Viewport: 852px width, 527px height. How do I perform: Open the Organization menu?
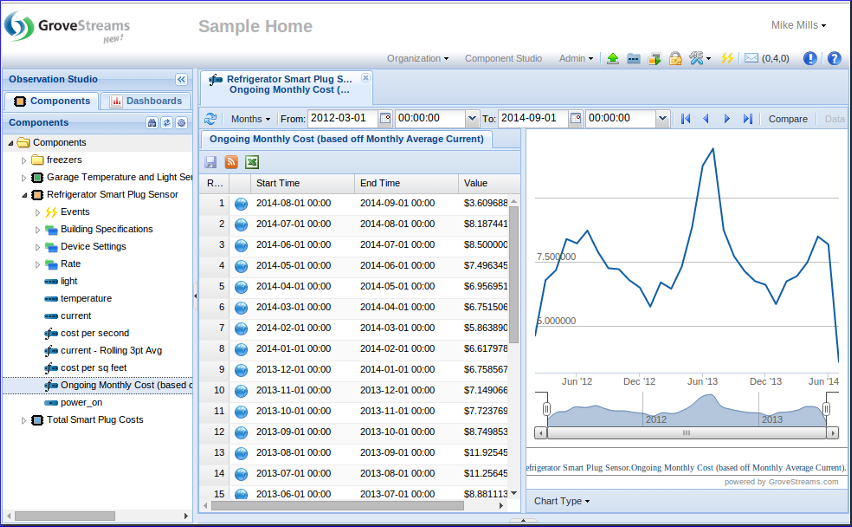click(x=417, y=59)
